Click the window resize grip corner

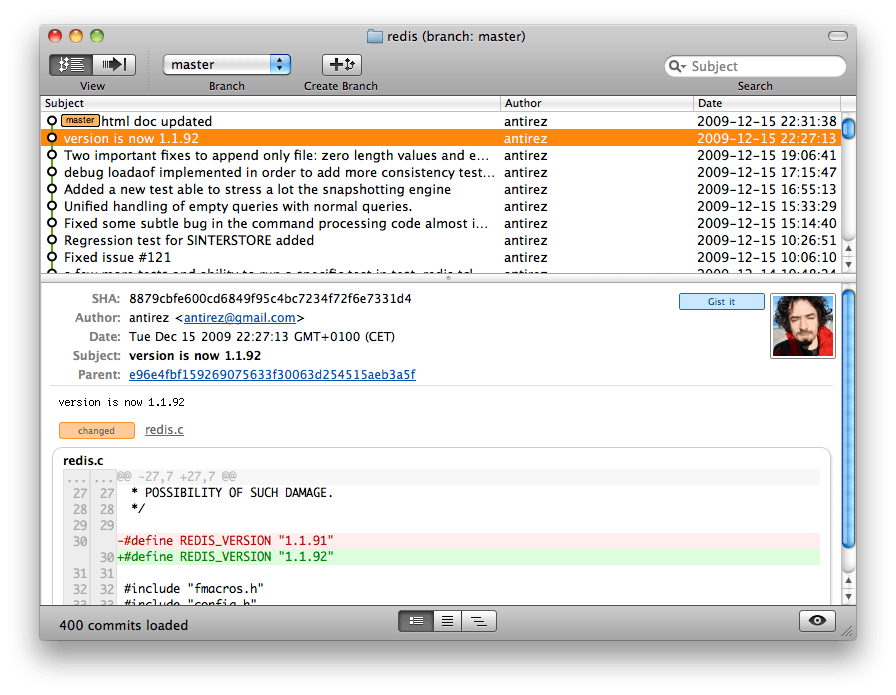click(x=849, y=632)
